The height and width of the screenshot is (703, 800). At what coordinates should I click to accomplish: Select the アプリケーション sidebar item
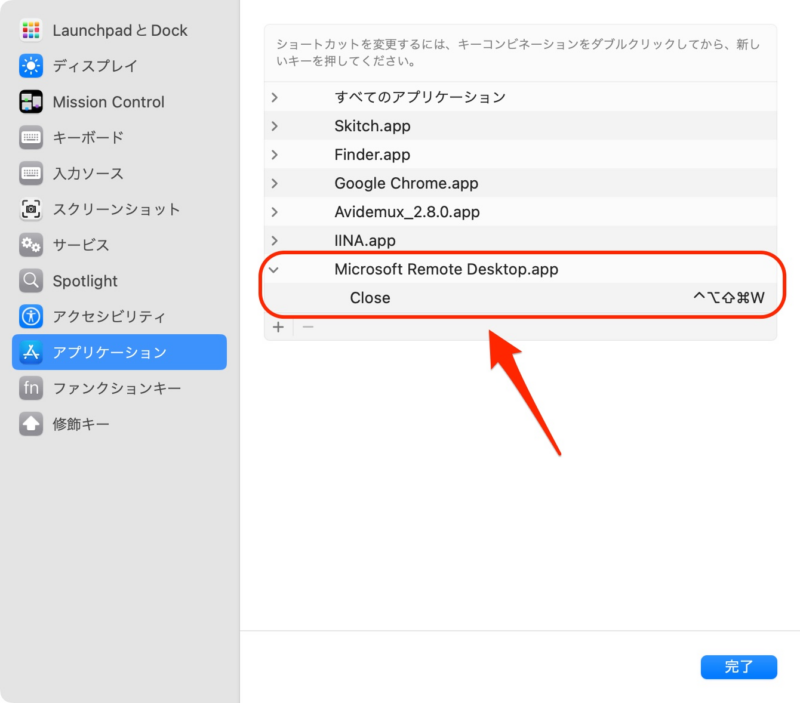(x=119, y=352)
